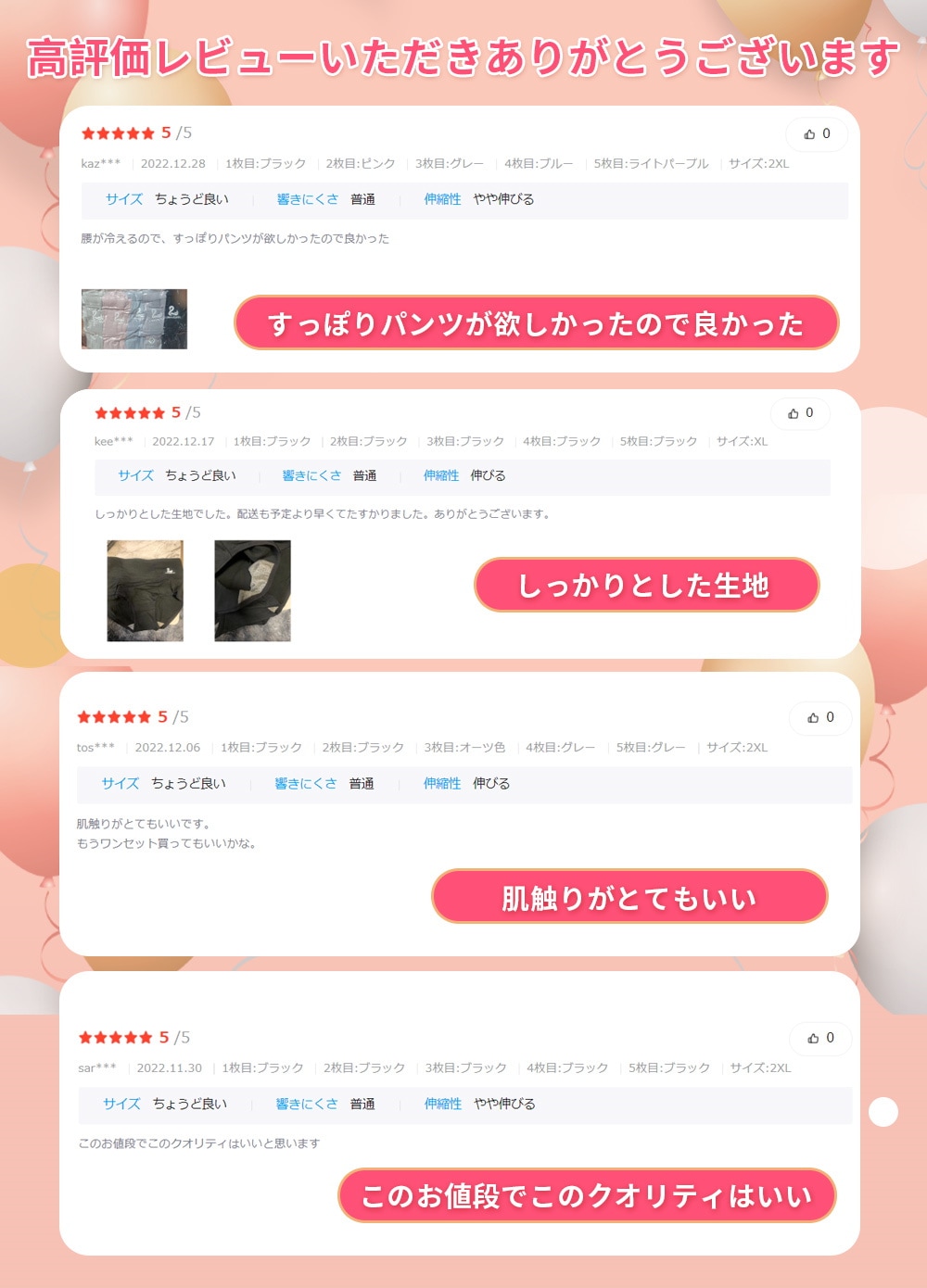Click the しっかりとした生地 banner
Screen dimensions: 927x1288
pyautogui.click(x=646, y=585)
